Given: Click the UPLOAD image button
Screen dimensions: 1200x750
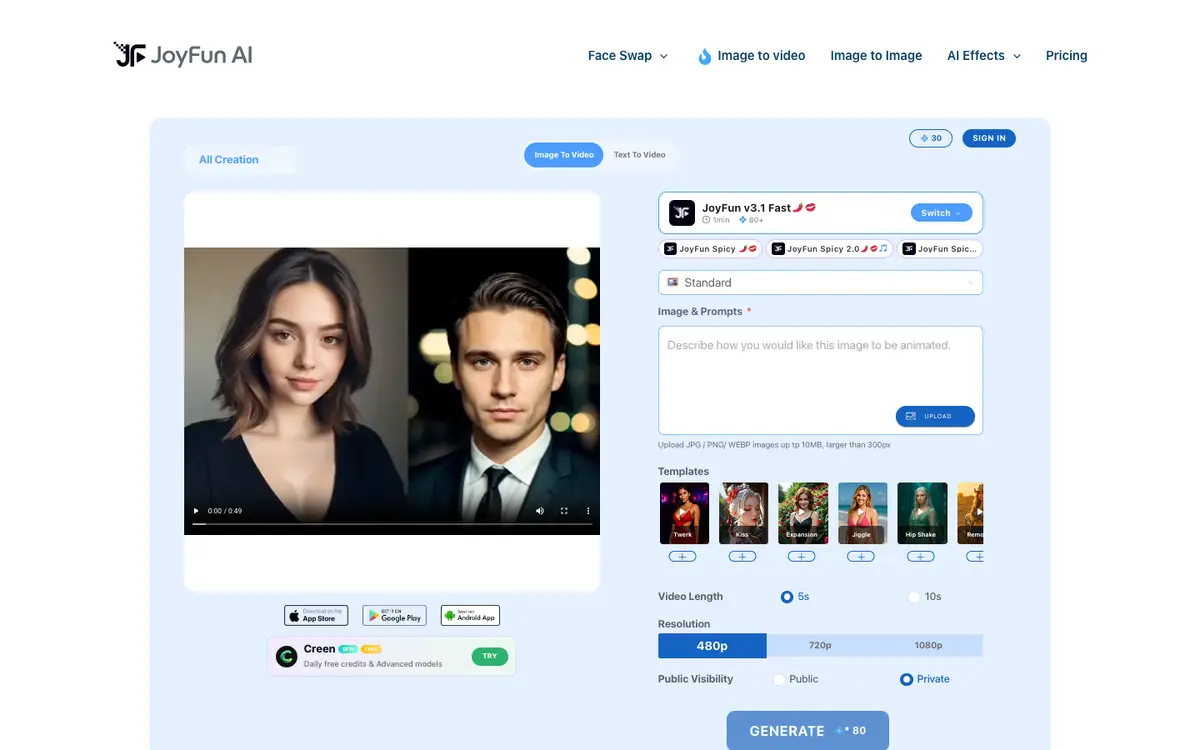Looking at the screenshot, I should [x=935, y=416].
